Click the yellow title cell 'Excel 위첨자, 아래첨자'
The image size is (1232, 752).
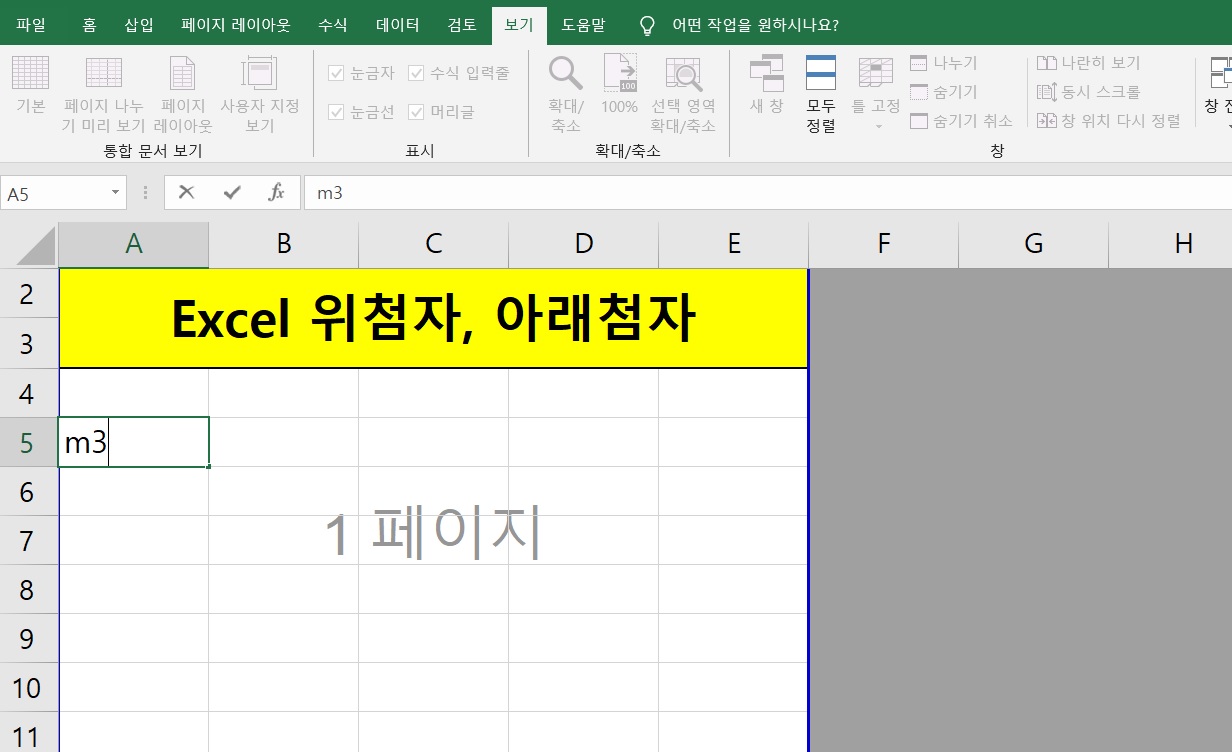coord(433,319)
